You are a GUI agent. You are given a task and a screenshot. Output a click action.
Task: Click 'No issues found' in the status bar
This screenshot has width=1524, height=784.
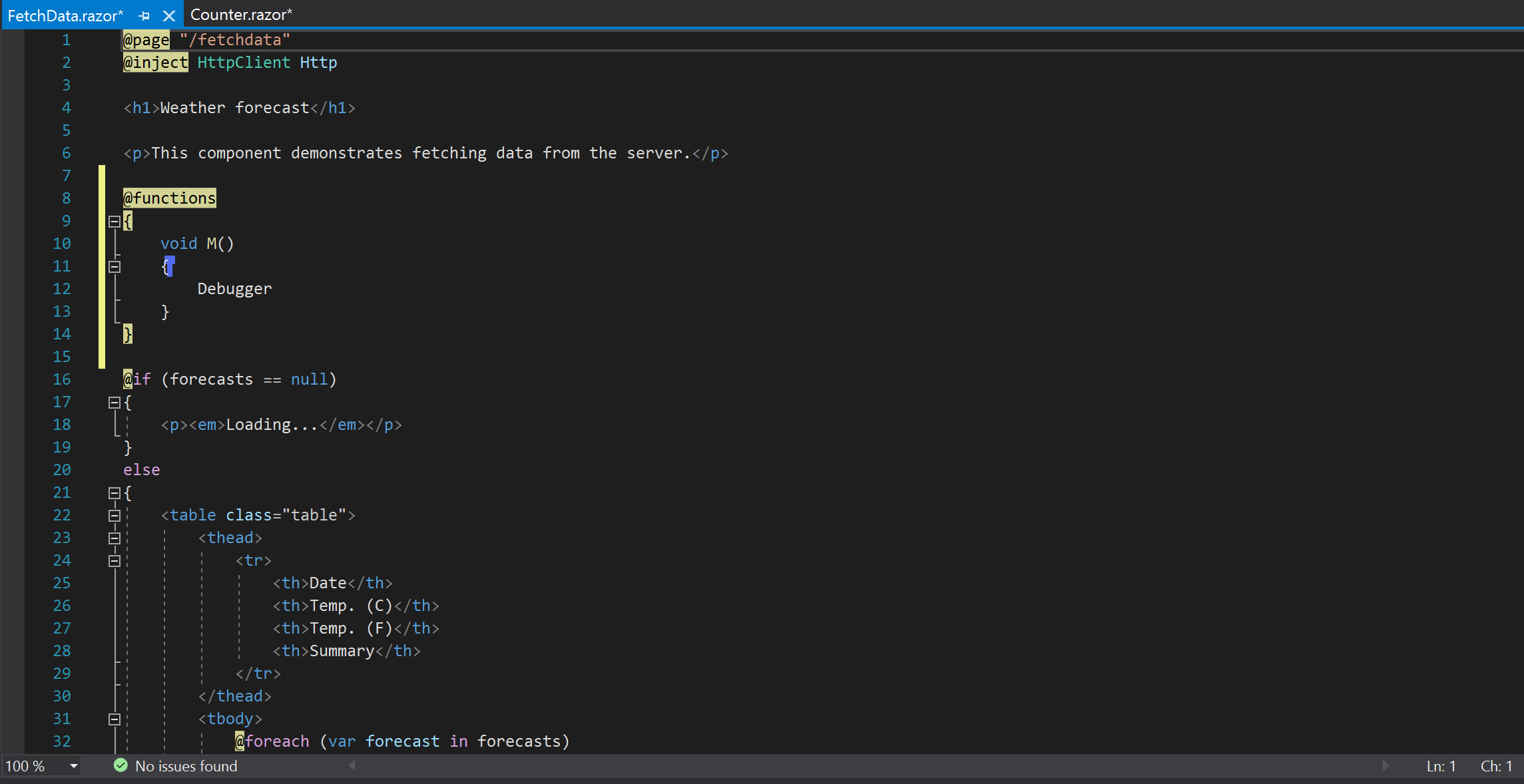tap(185, 766)
